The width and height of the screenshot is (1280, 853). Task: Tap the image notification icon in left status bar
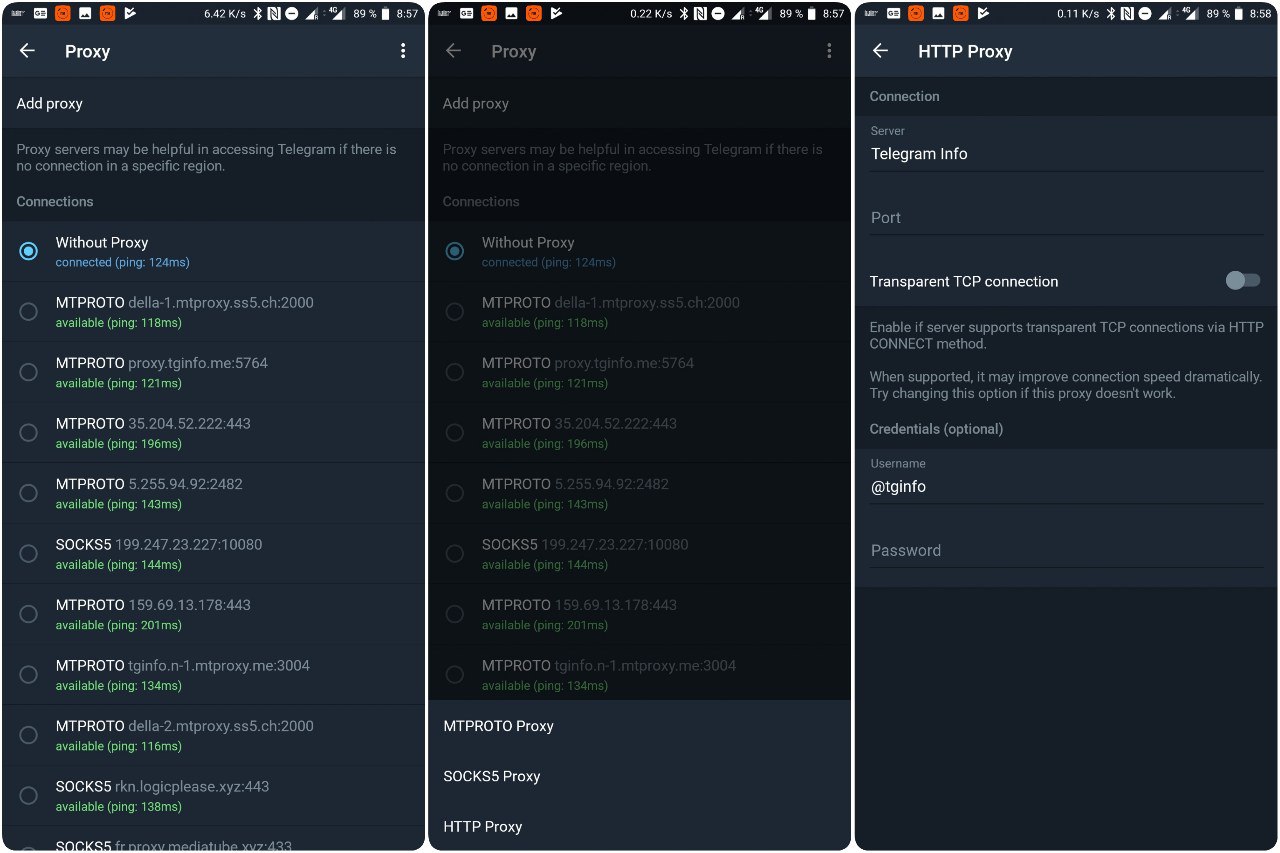[x=85, y=14]
